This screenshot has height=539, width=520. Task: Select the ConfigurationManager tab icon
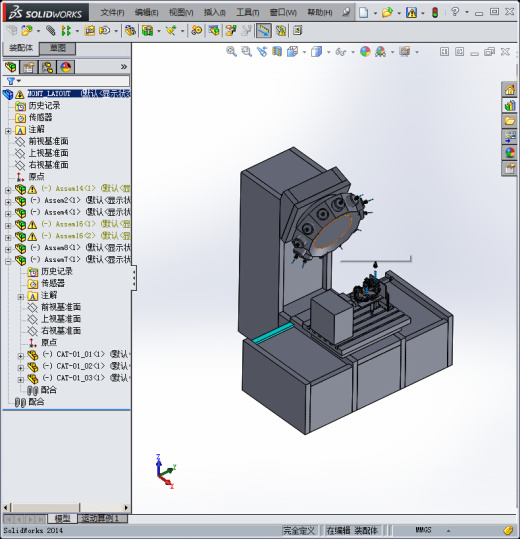point(47,67)
